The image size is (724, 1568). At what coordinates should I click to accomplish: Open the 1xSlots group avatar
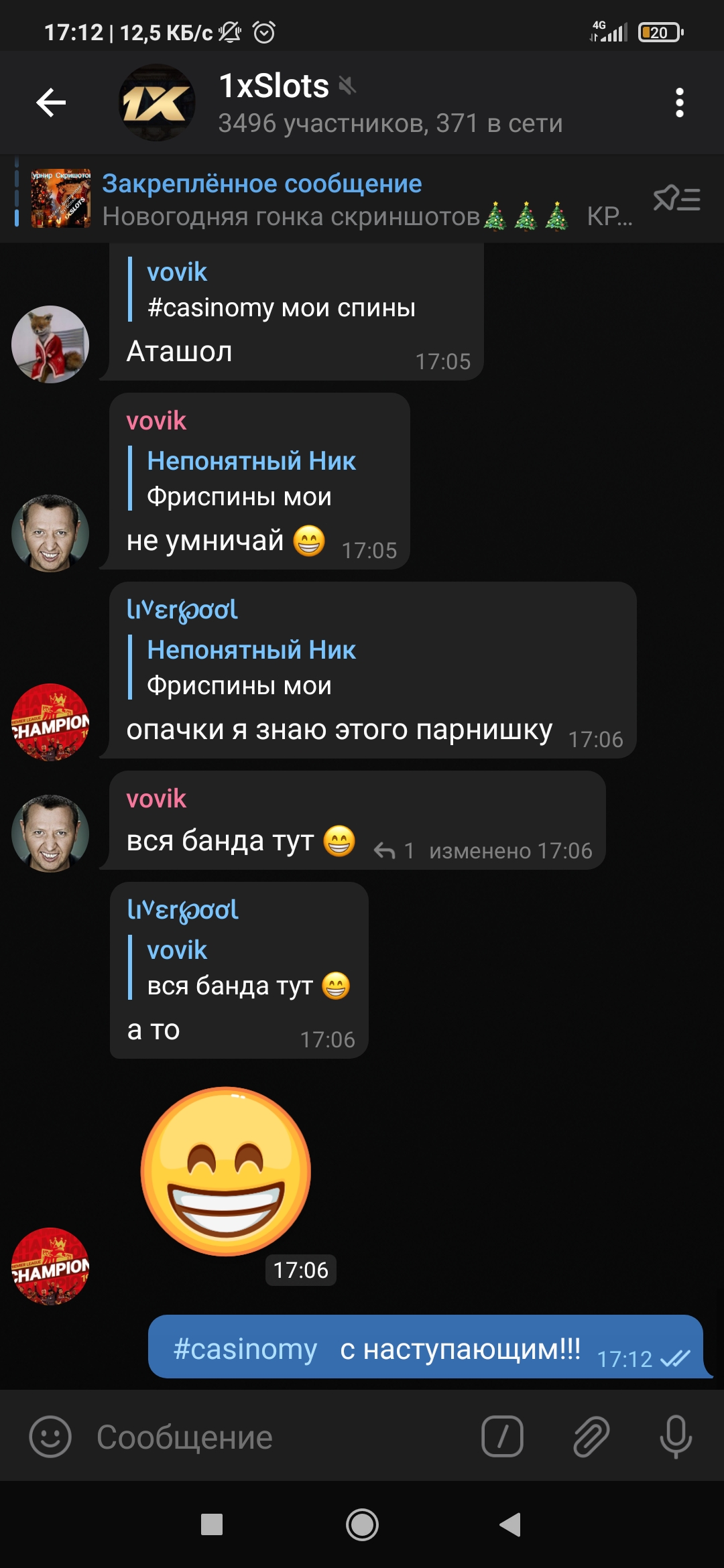click(157, 103)
